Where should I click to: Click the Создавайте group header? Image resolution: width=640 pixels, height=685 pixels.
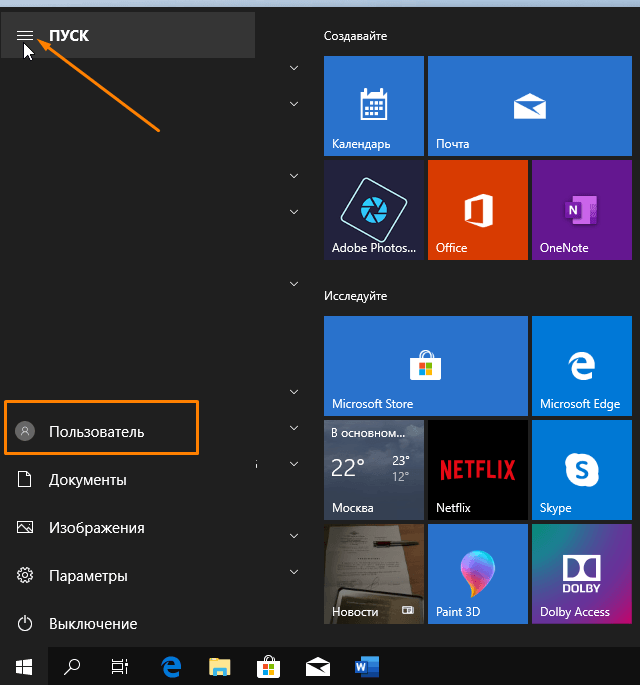click(x=355, y=36)
